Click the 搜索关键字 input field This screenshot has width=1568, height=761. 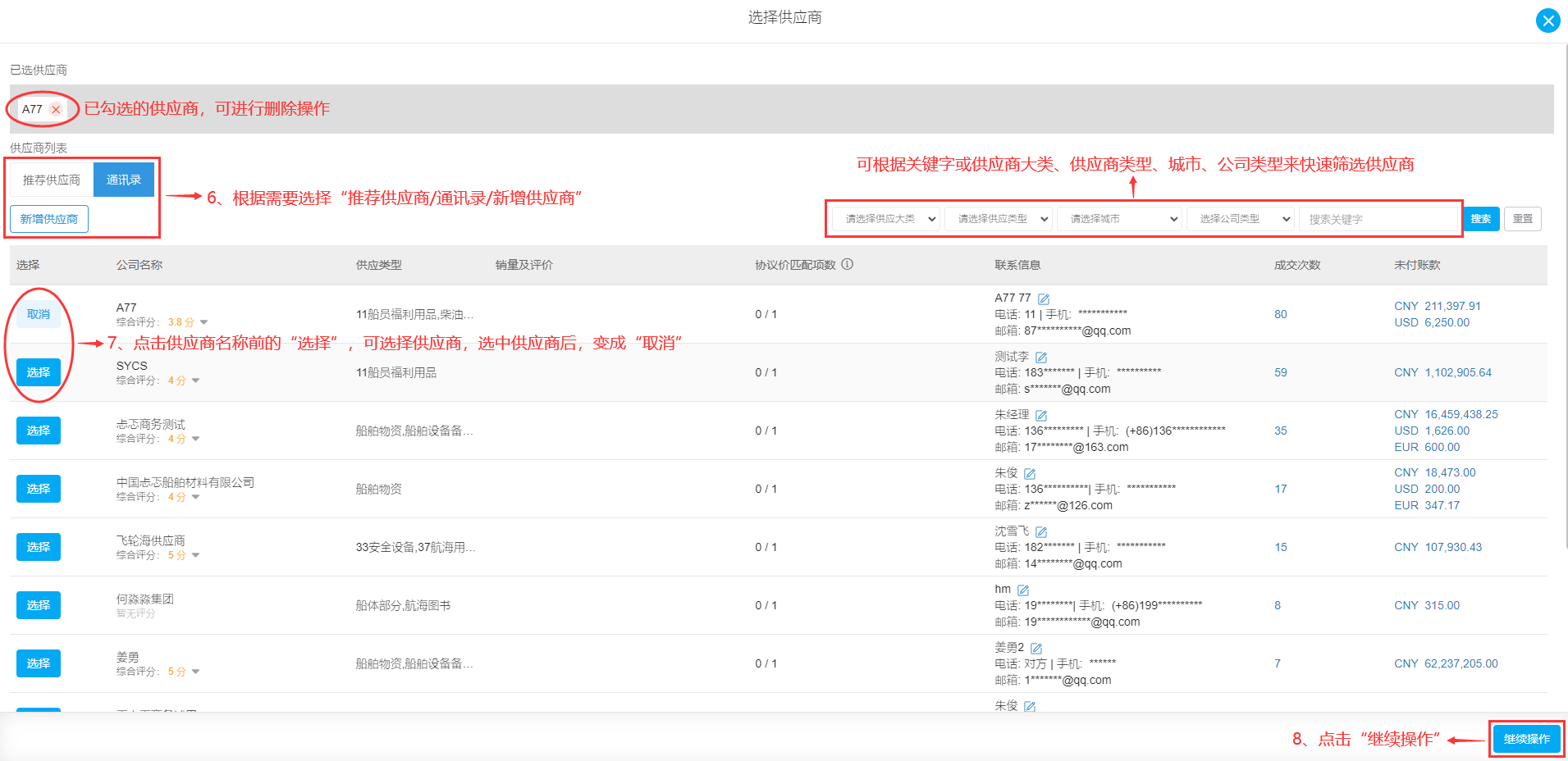(x=1378, y=219)
